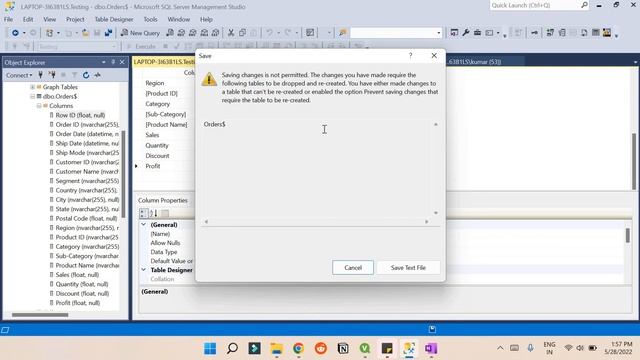Click Cancel in the Save dialog
The image size is (640, 360).
point(353,268)
